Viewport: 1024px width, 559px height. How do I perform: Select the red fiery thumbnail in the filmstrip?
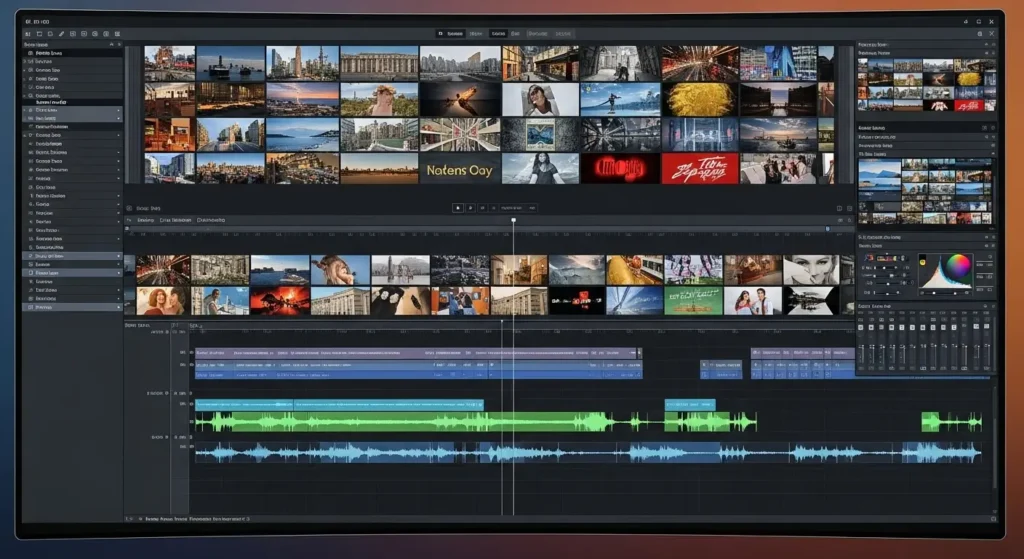pyautogui.click(x=280, y=300)
